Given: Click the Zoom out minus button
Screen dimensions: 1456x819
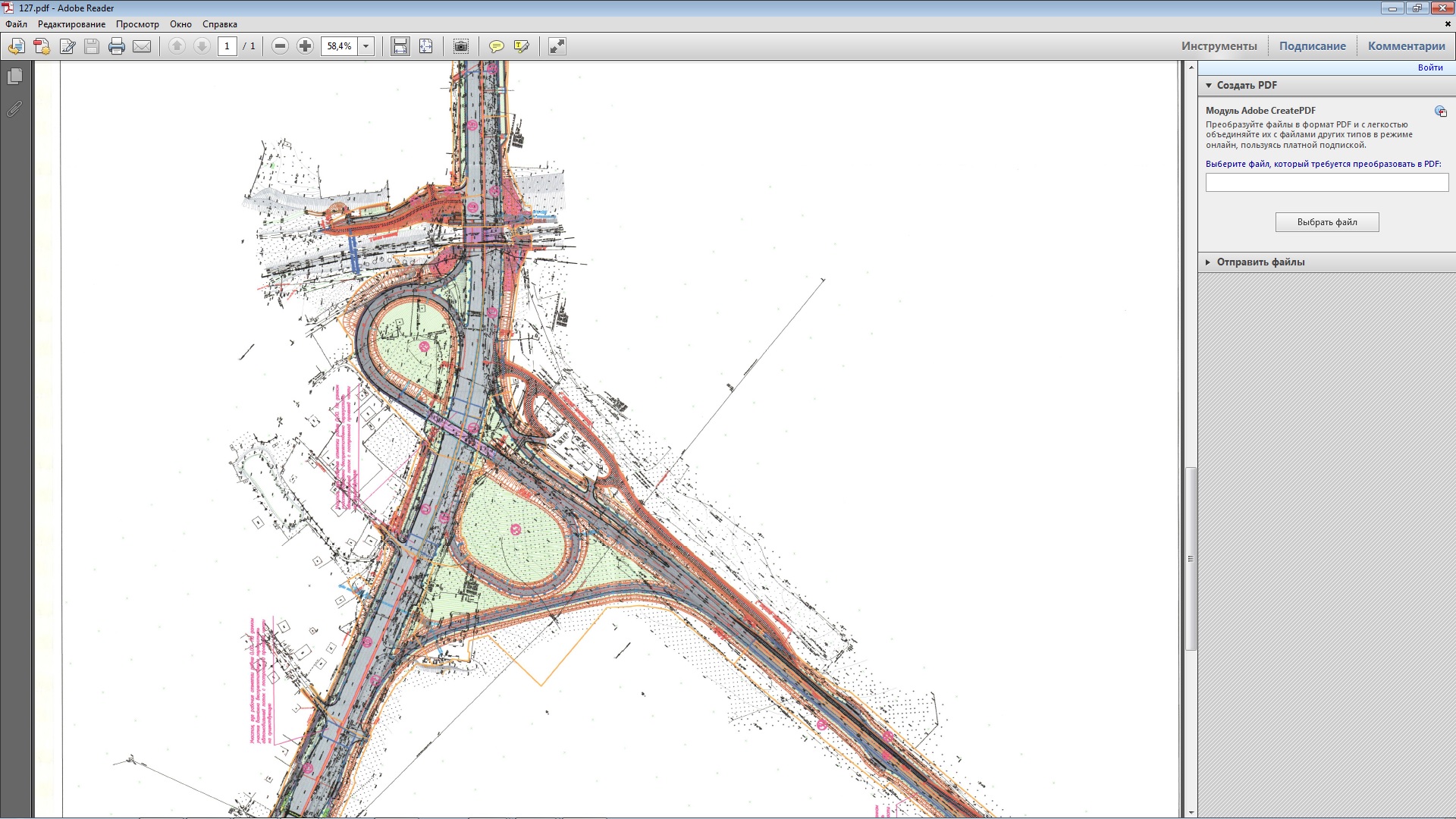Looking at the screenshot, I should click(x=280, y=46).
